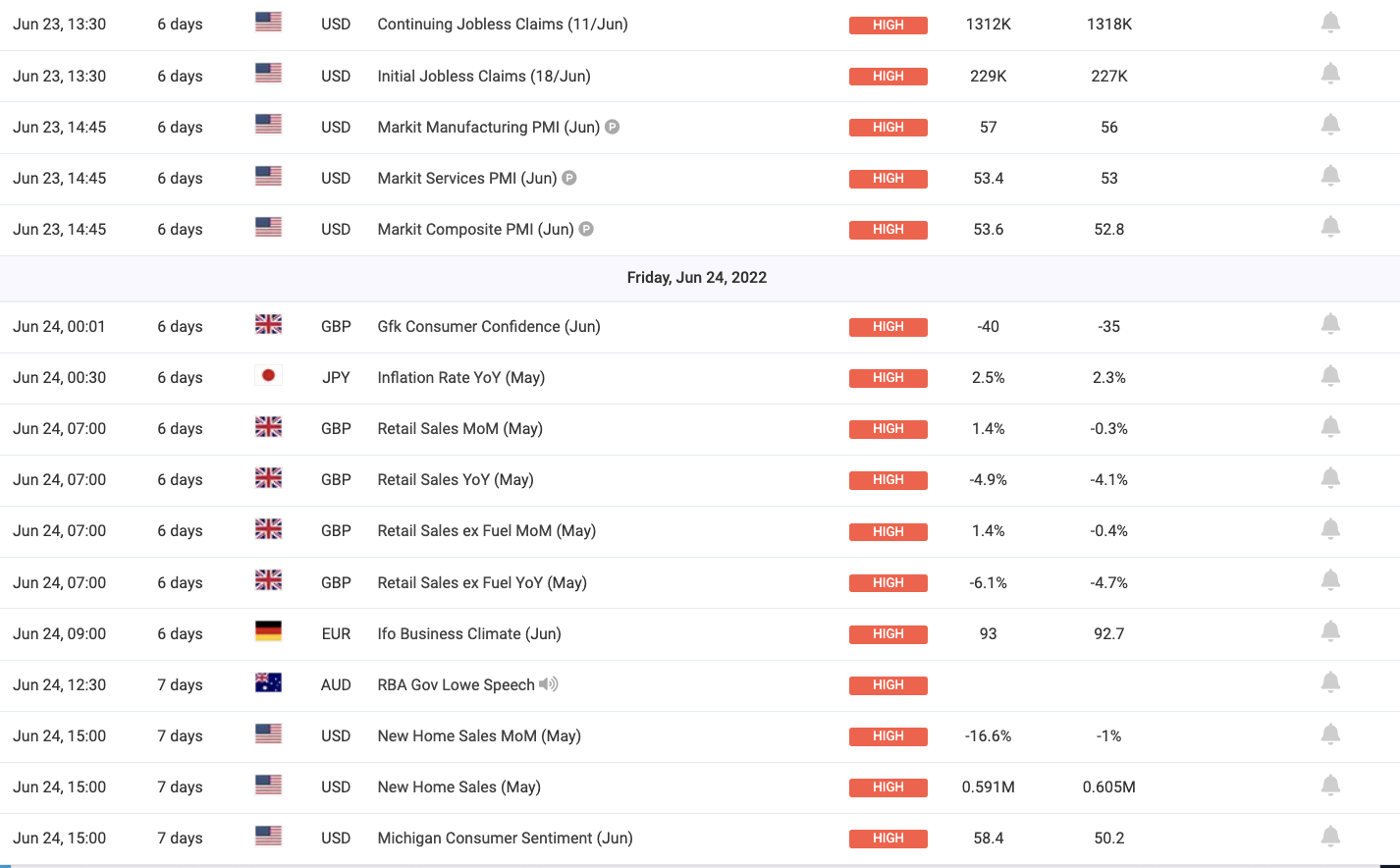Toggle alert bell for Continuing Jobless Claims

(x=1330, y=23)
